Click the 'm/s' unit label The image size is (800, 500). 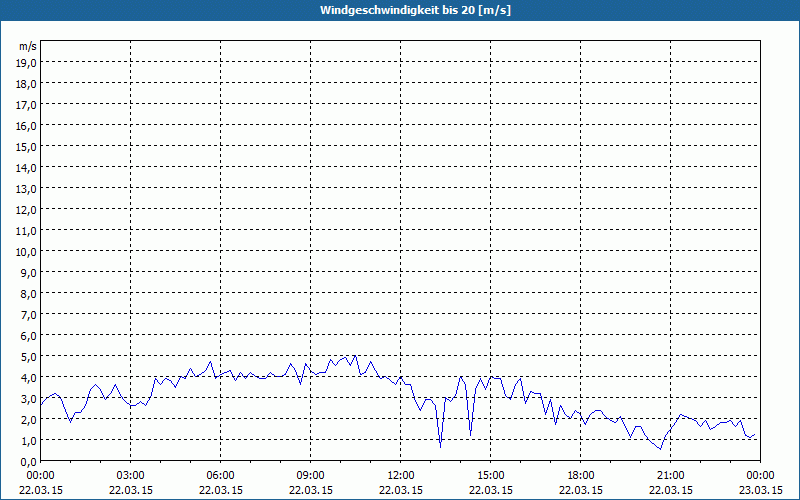[28, 46]
